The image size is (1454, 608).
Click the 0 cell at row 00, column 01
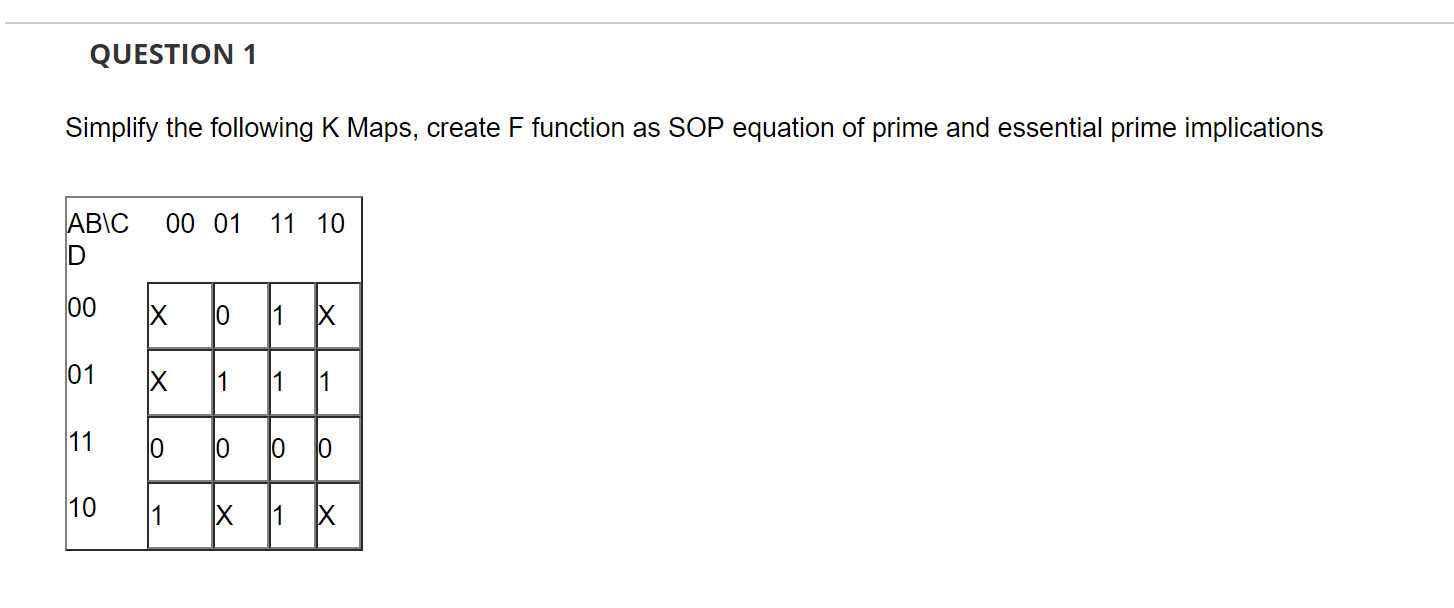click(x=241, y=316)
